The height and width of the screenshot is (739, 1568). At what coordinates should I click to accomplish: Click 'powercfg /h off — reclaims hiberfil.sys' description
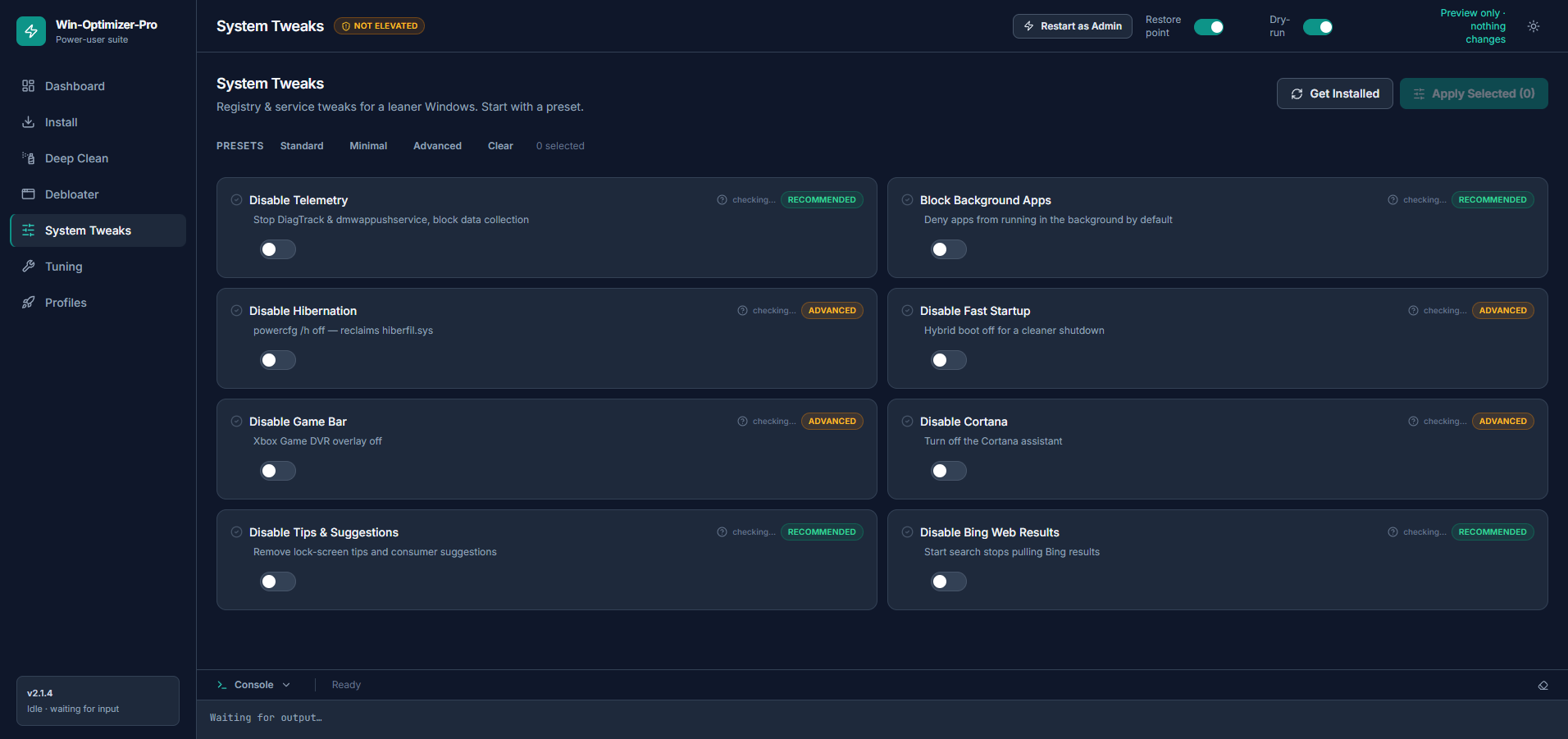pyautogui.click(x=343, y=331)
